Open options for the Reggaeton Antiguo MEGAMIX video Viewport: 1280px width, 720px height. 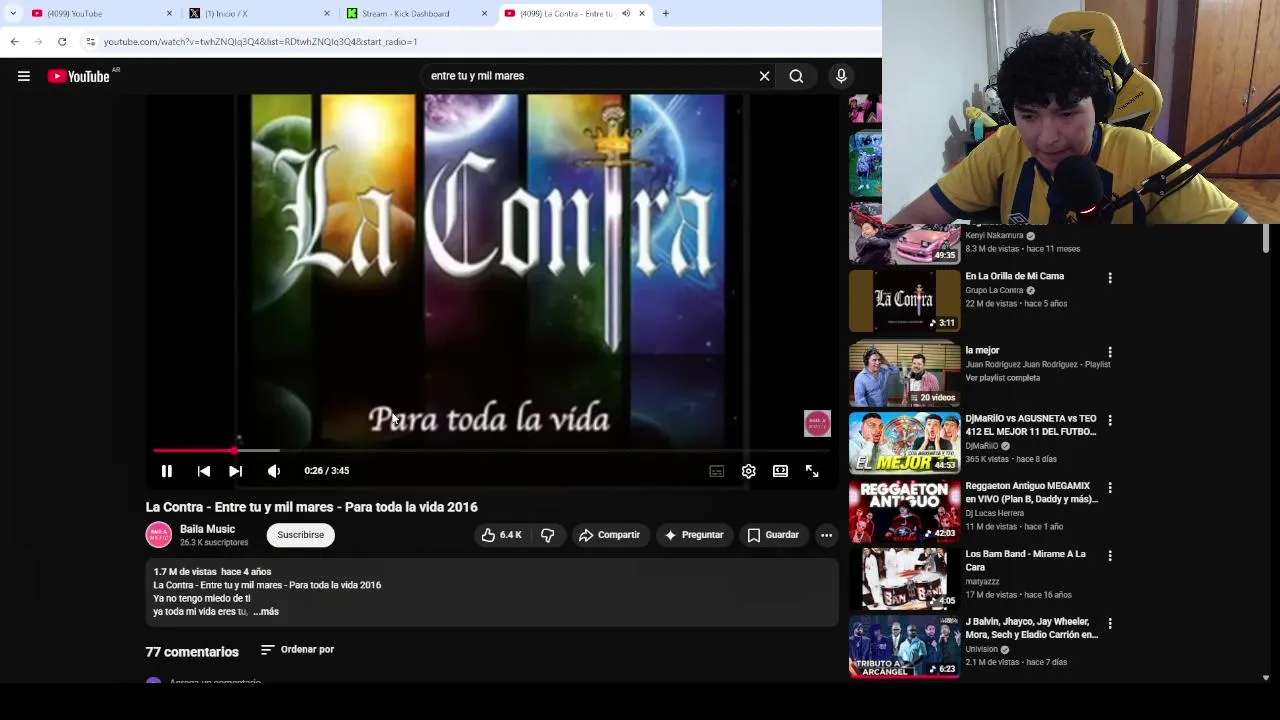(1109, 488)
